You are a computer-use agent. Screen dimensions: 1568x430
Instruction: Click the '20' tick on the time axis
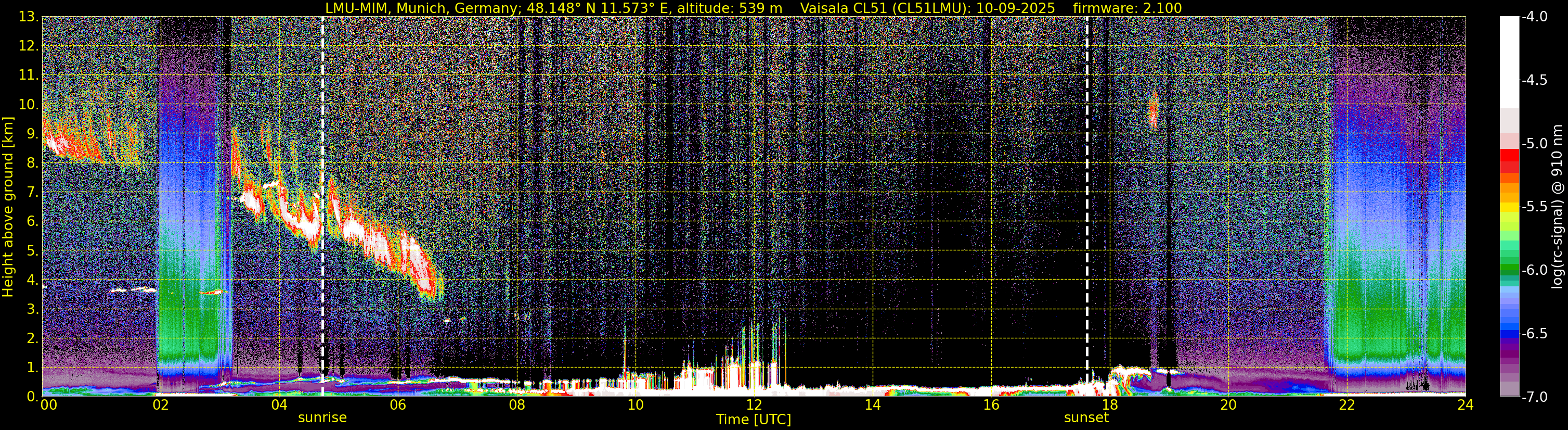(1228, 404)
